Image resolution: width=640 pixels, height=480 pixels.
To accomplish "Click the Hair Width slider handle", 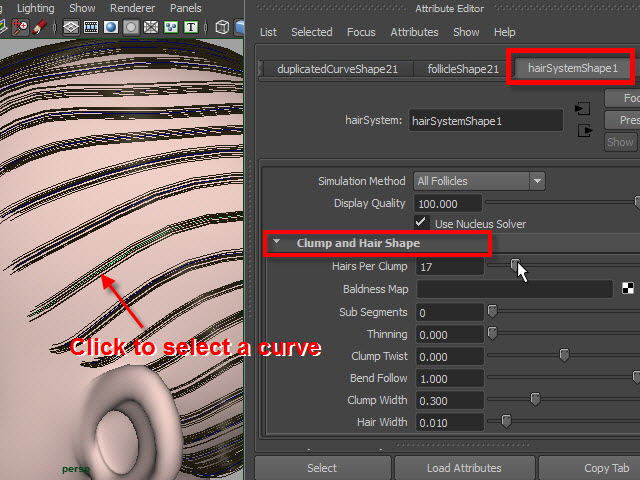I will click(x=506, y=421).
